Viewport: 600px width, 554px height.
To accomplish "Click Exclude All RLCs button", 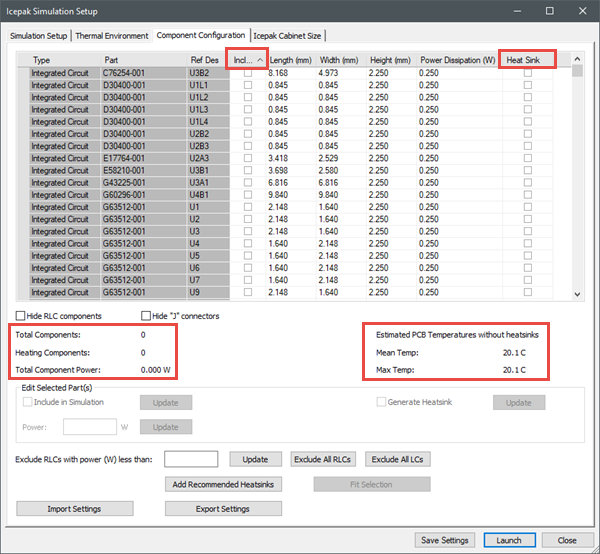I will tap(323, 459).
